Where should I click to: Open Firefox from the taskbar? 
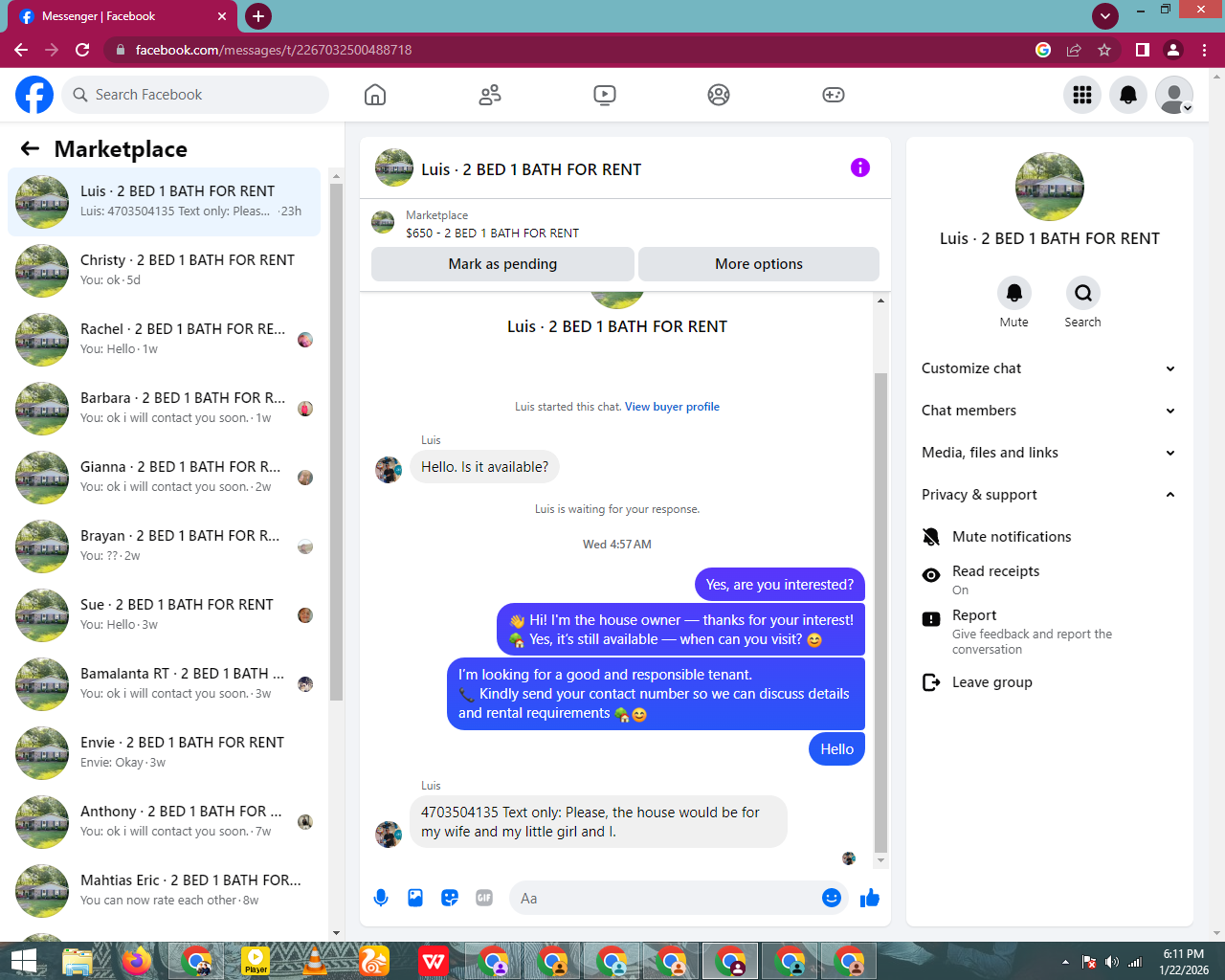coord(137,961)
